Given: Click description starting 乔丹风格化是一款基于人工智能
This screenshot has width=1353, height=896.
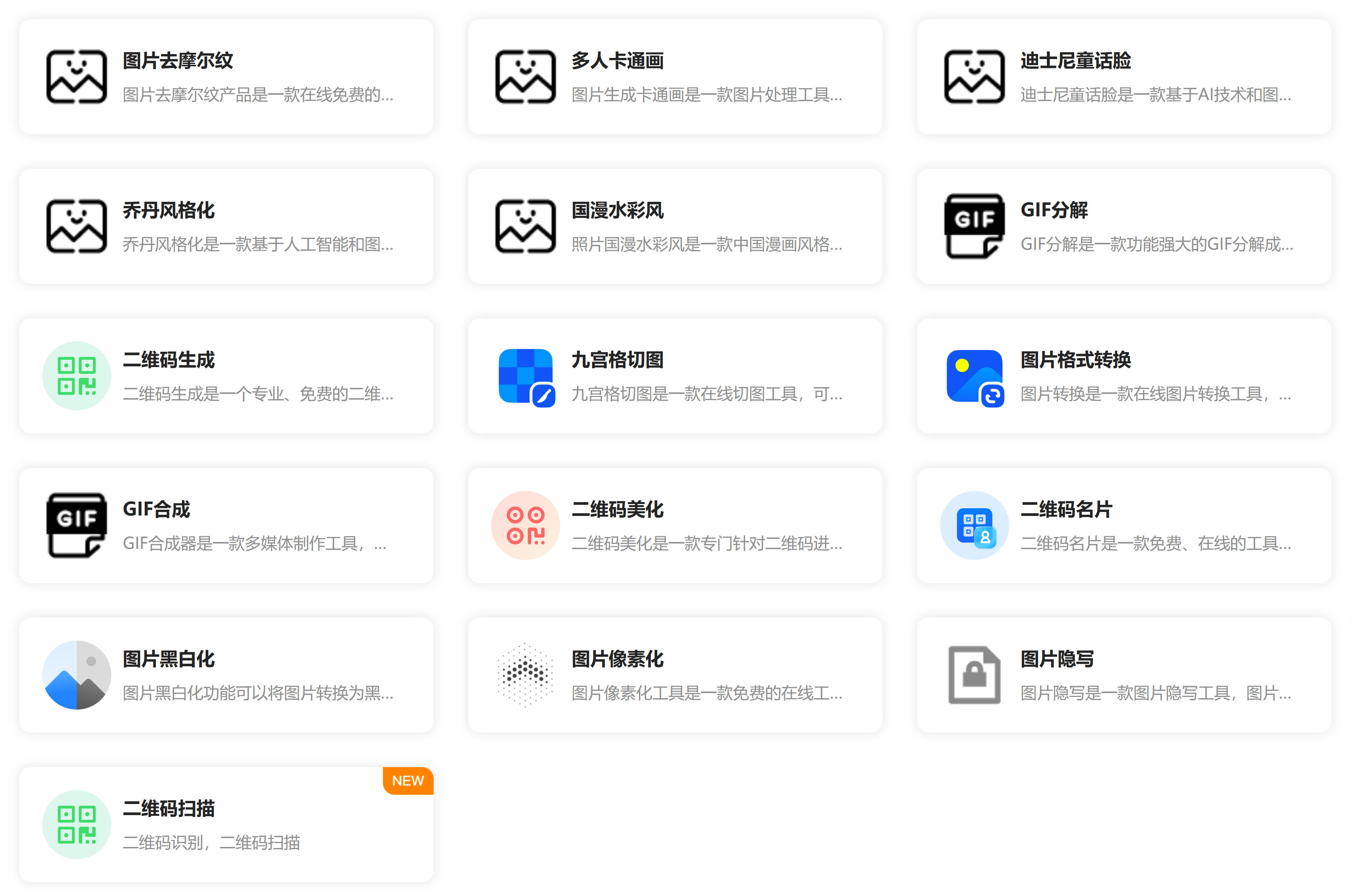Looking at the screenshot, I should [258, 245].
